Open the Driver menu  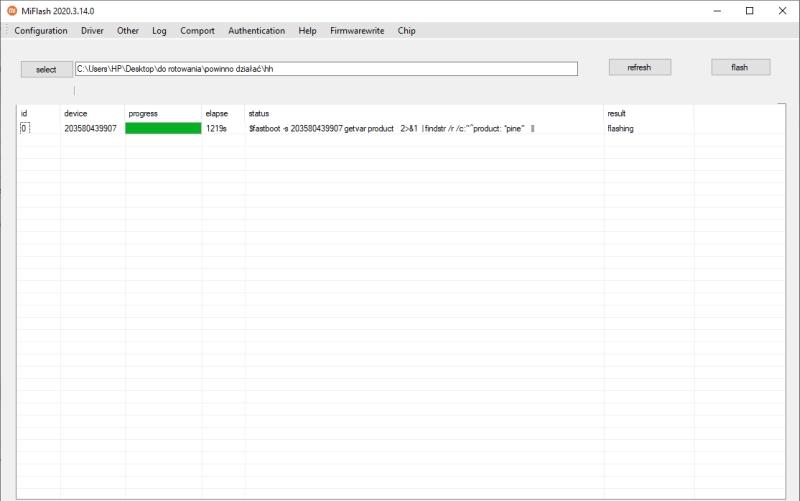pos(92,31)
